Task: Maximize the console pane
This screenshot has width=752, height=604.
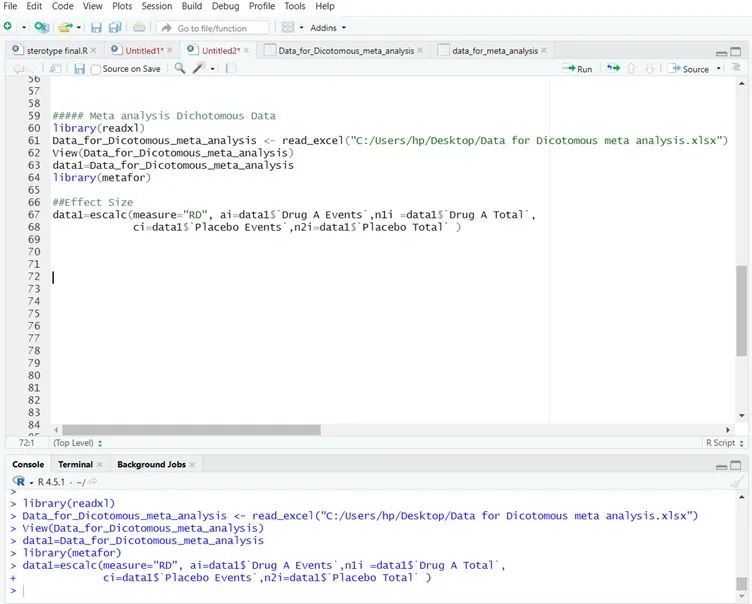Action: click(x=735, y=465)
